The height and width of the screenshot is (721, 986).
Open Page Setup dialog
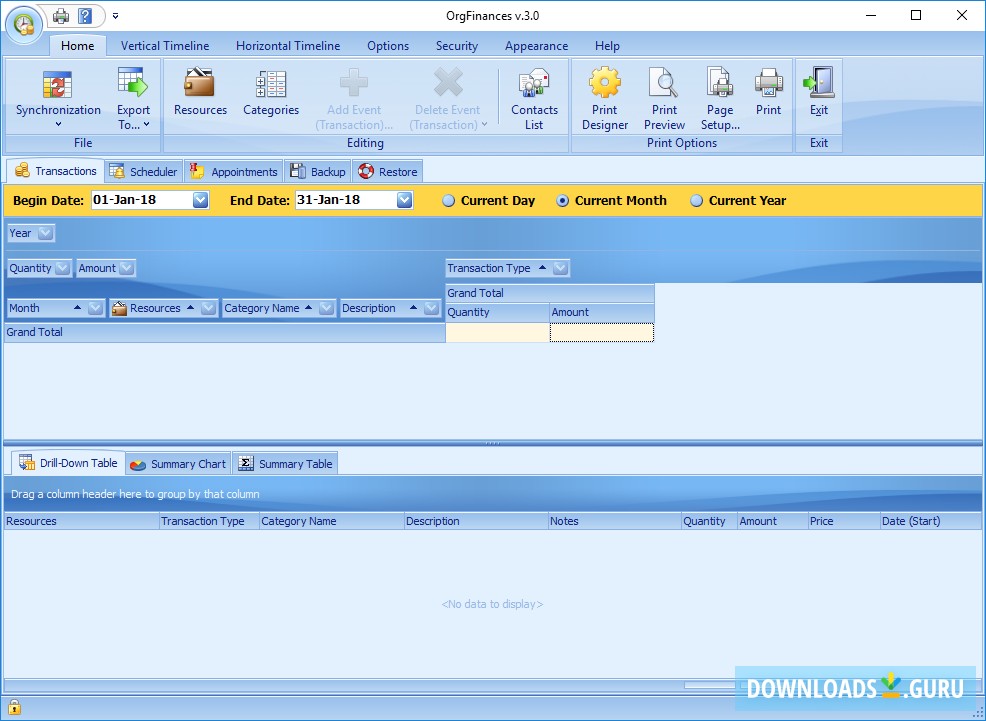720,99
